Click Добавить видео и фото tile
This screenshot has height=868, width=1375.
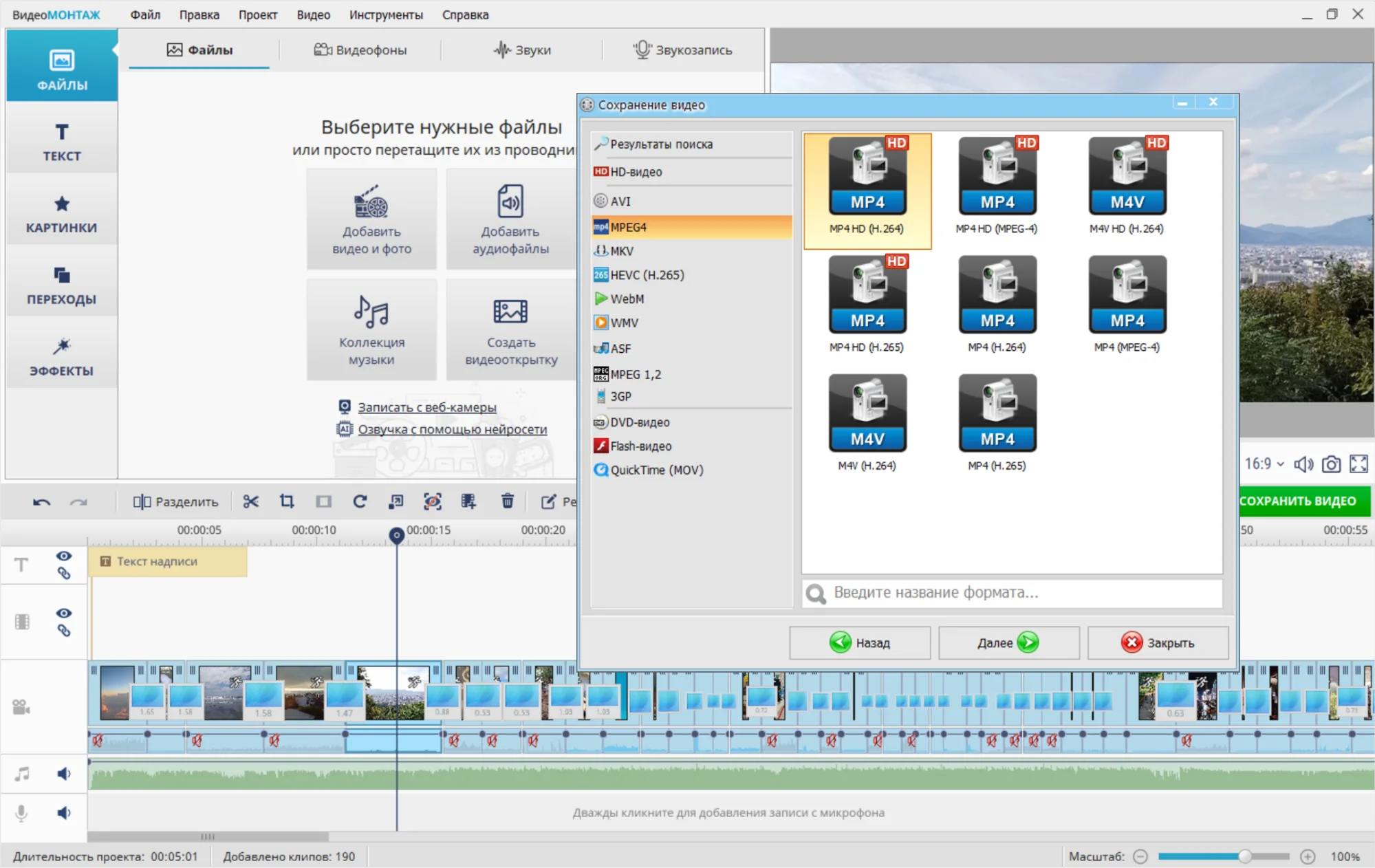point(371,219)
